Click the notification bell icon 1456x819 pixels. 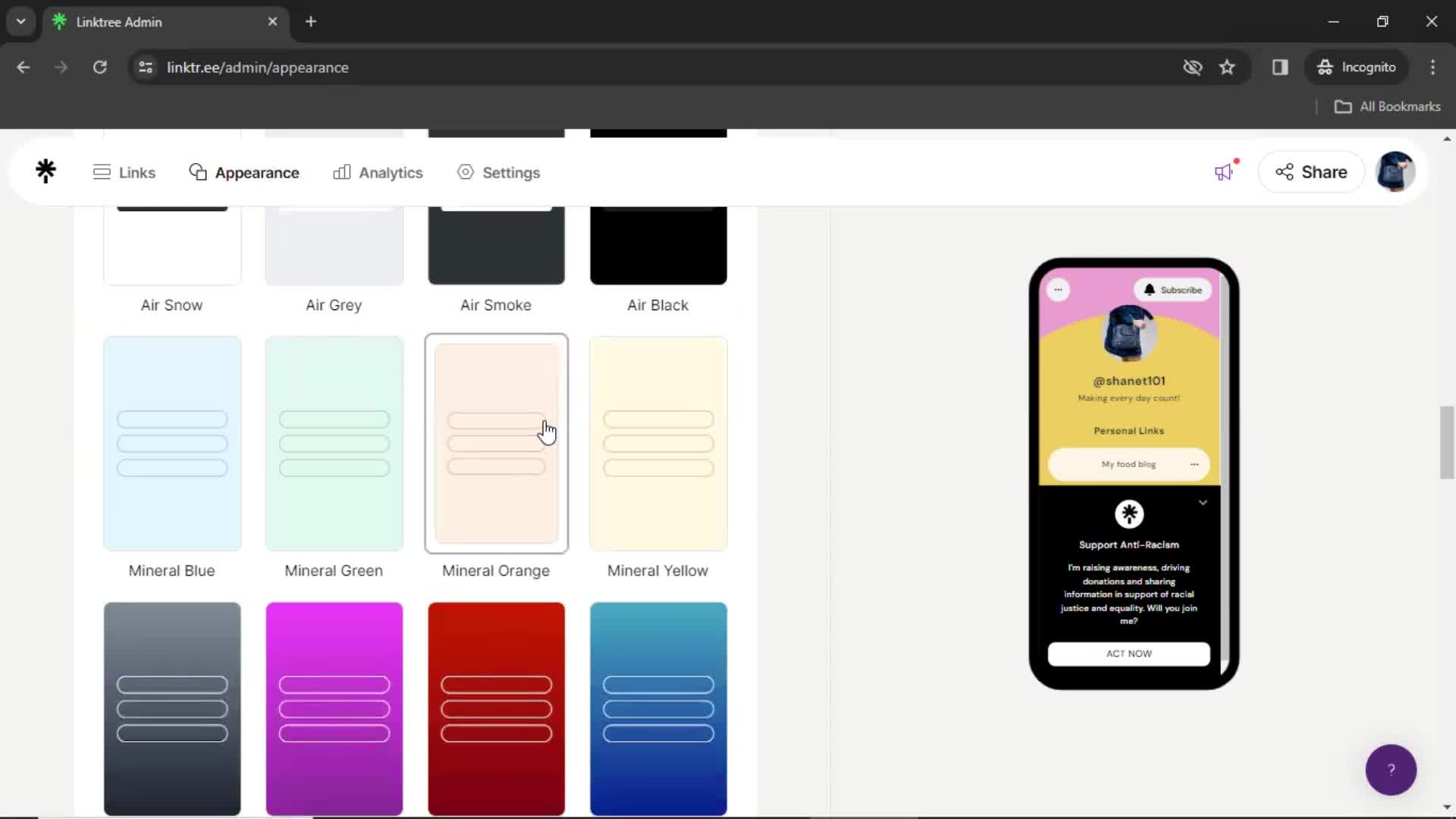1148,290
